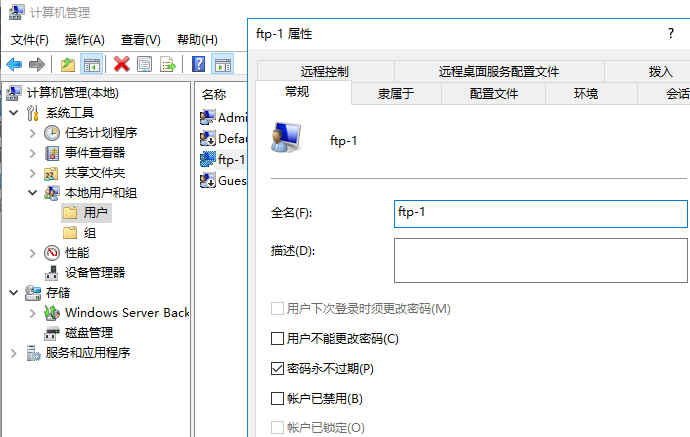690x437 pixels.
Task: Toggle the Show/Hide console tree icon
Action: 92,65
